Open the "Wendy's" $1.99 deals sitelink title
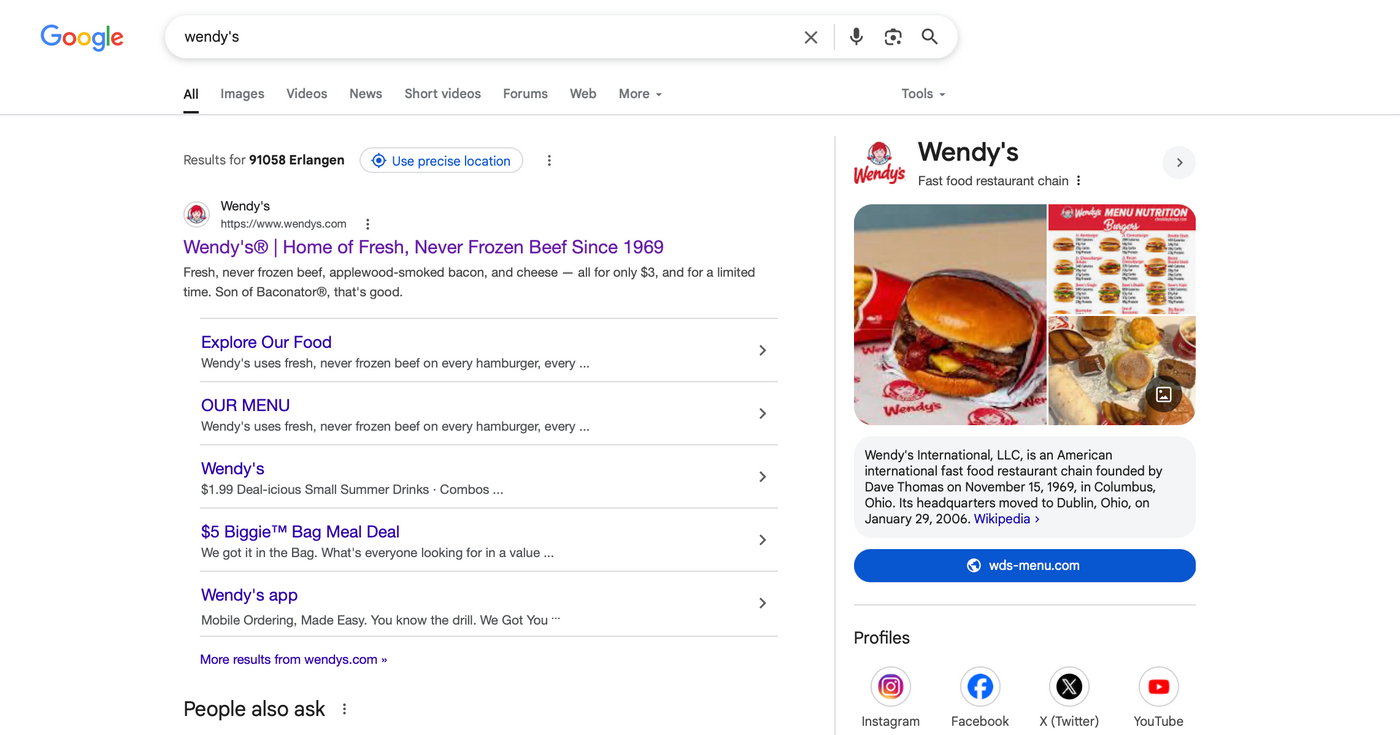 (232, 468)
